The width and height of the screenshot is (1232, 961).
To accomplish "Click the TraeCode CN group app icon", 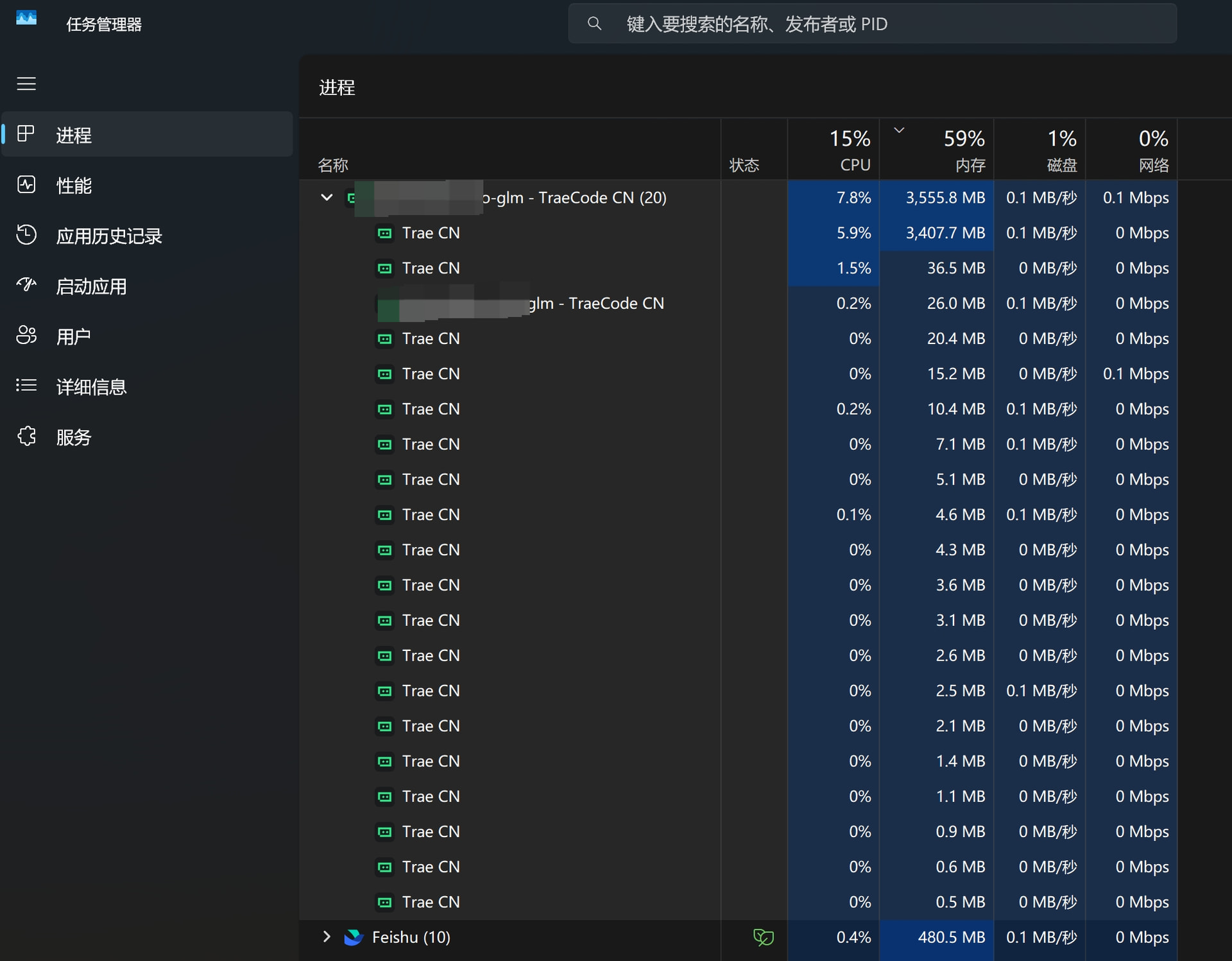I will (351, 198).
